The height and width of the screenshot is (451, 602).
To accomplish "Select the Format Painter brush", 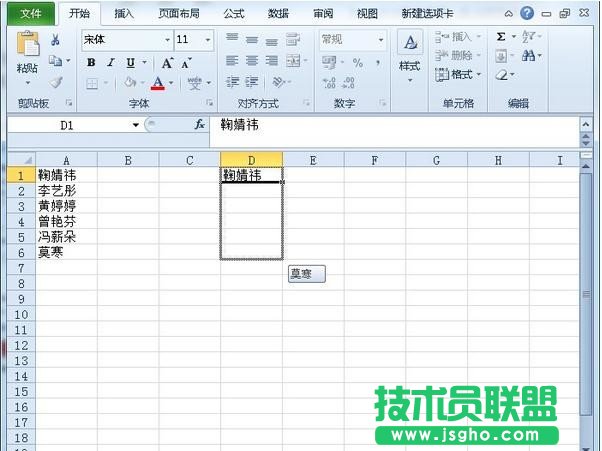I will [56, 82].
